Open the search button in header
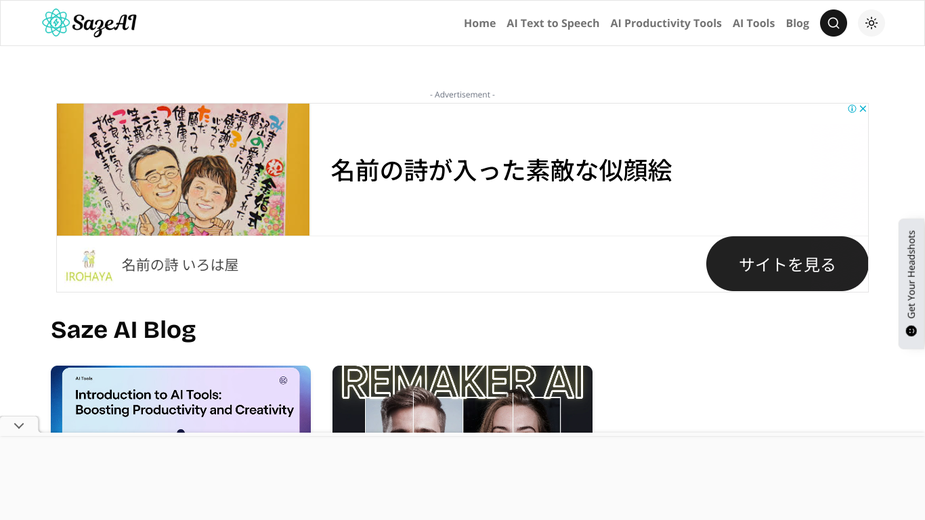Image resolution: width=925 pixels, height=520 pixels. [x=833, y=23]
